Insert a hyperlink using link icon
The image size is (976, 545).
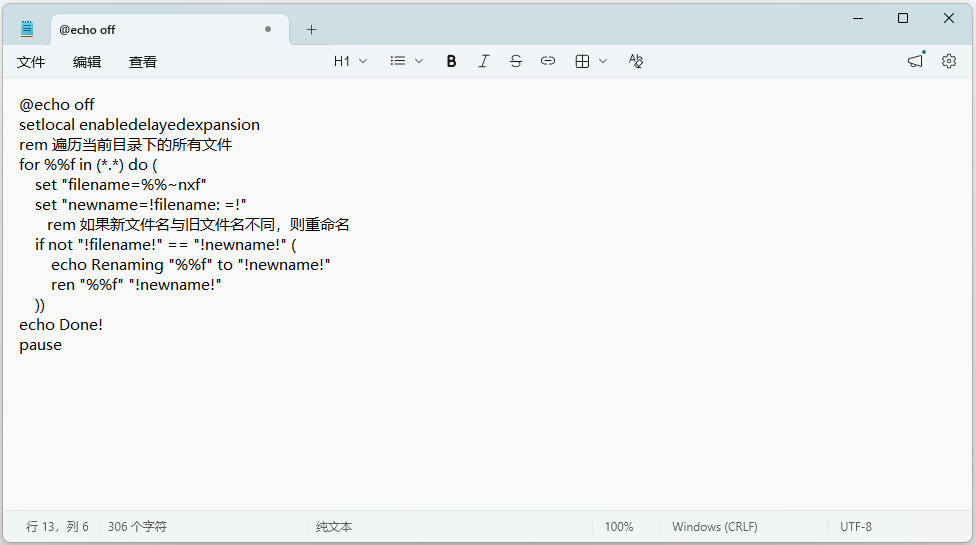coord(548,61)
